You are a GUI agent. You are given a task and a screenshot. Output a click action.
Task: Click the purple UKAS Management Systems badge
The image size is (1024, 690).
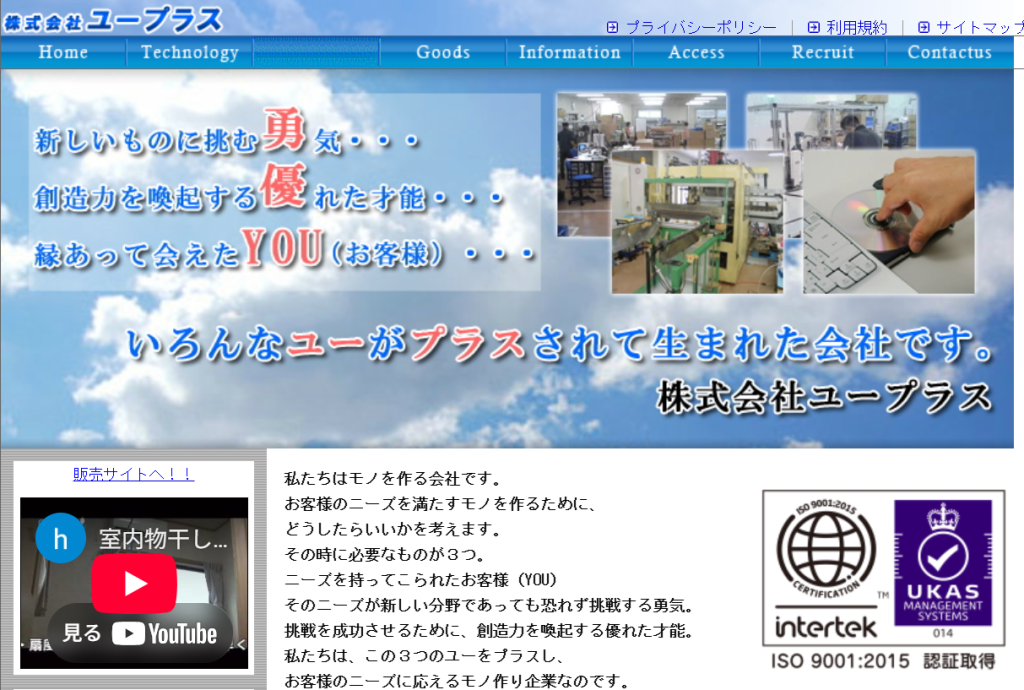[x=942, y=571]
